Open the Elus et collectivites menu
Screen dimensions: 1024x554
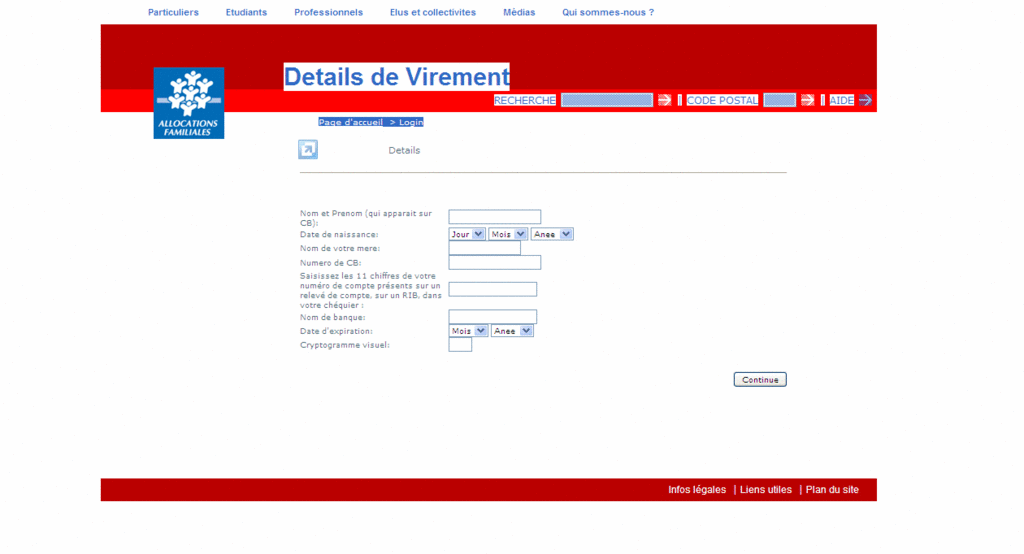pyautogui.click(x=433, y=12)
